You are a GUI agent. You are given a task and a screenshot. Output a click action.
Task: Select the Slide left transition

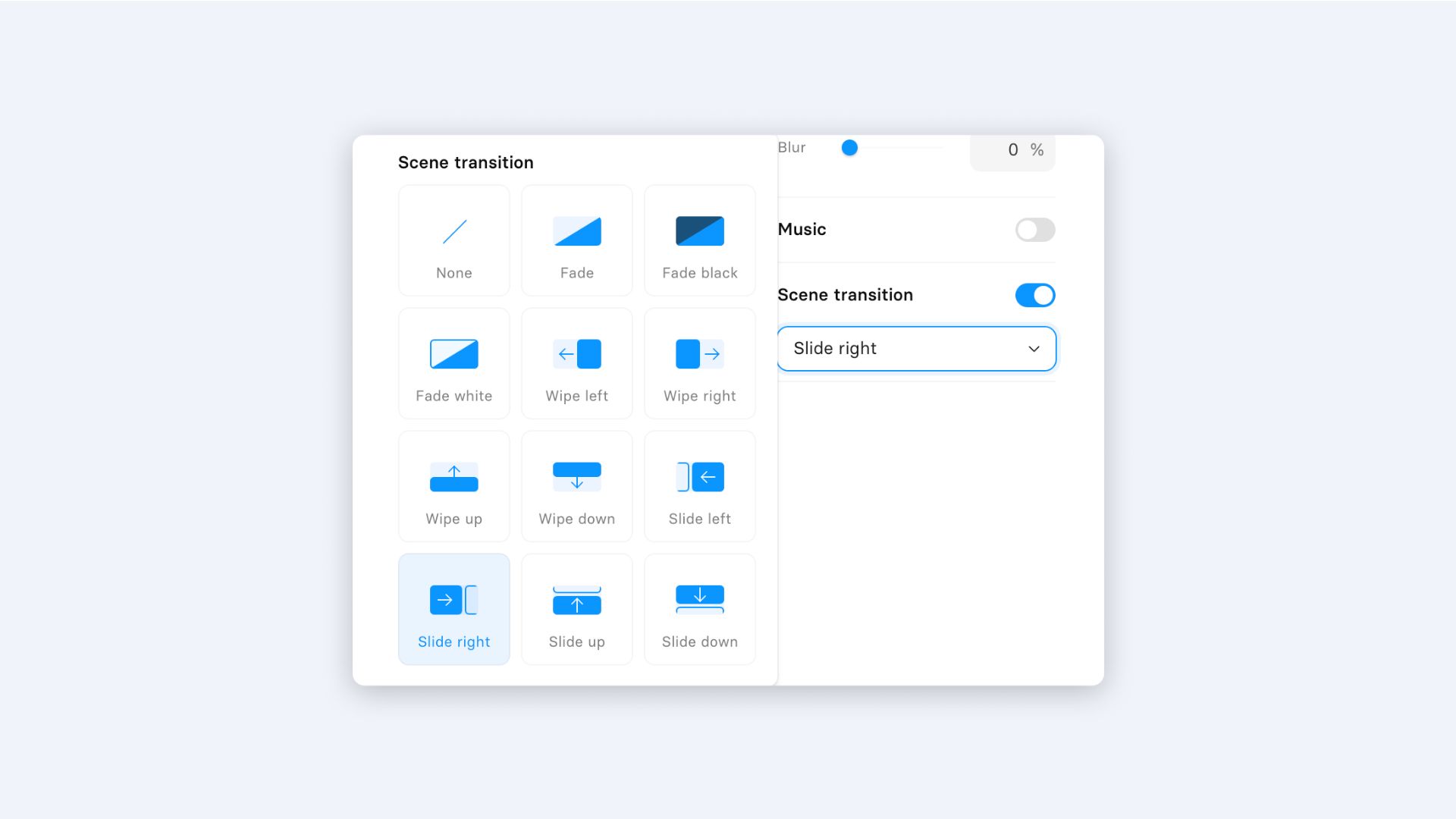(x=699, y=486)
